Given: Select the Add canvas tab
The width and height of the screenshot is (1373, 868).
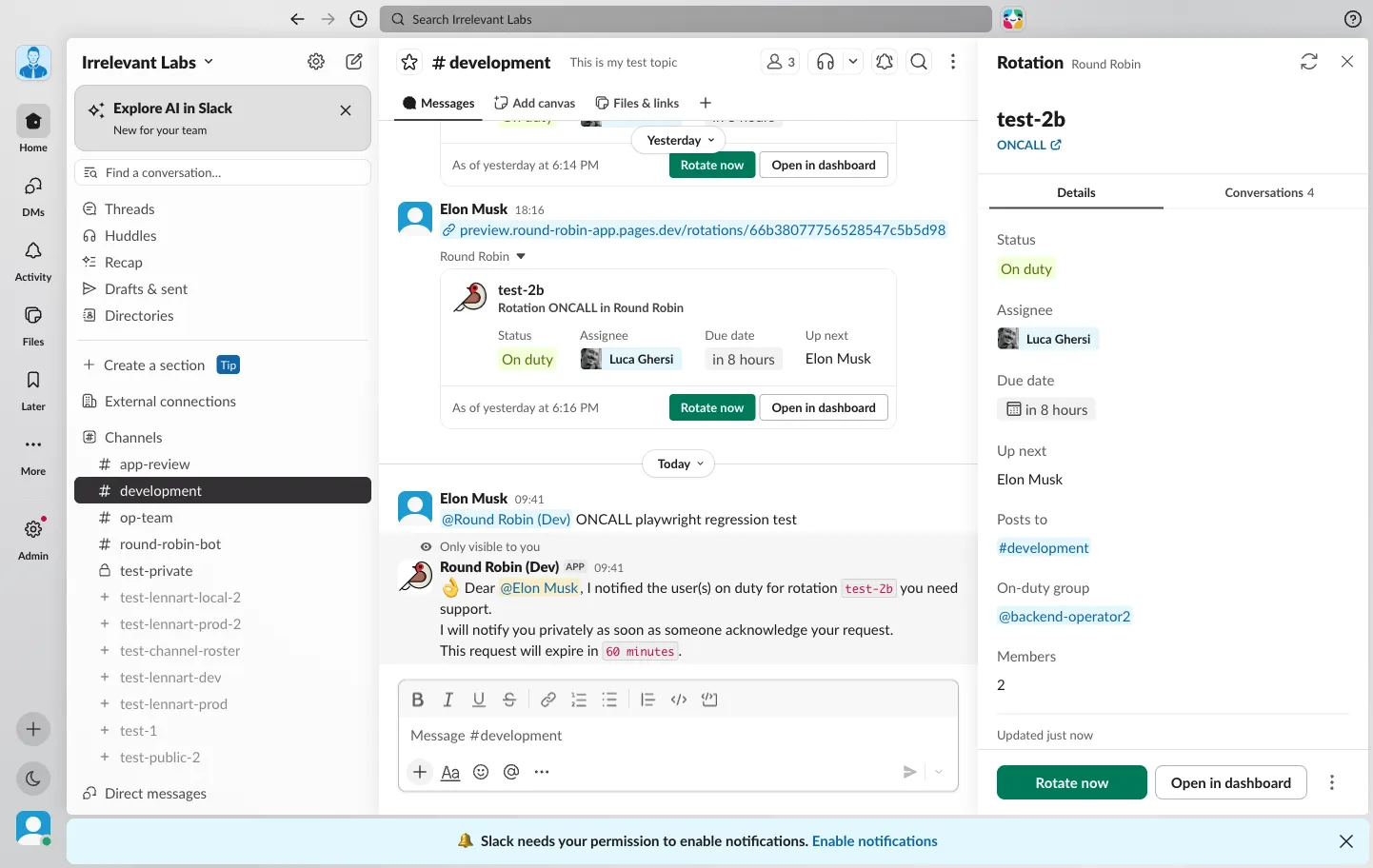Looking at the screenshot, I should pos(534,103).
